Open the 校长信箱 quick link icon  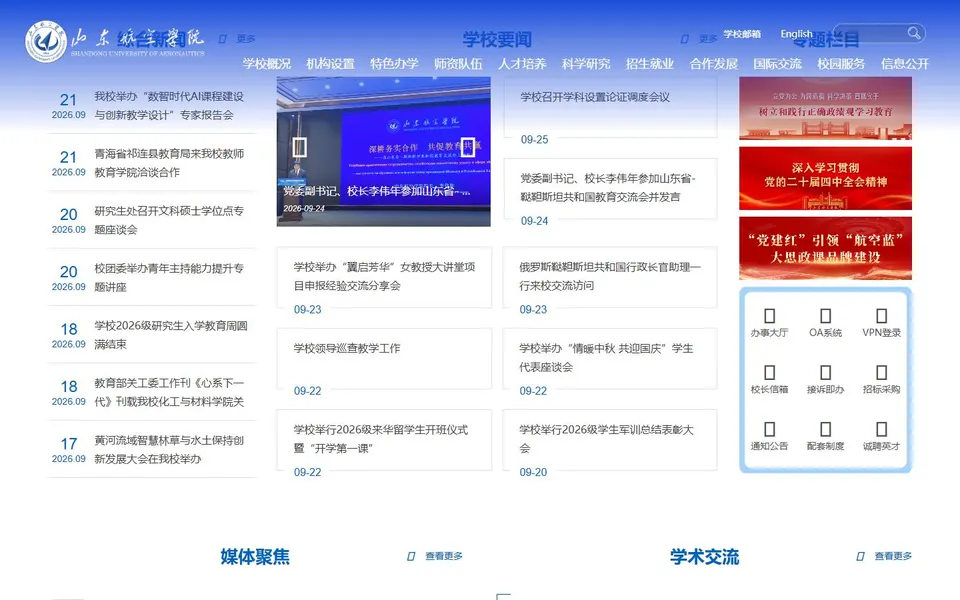[770, 373]
